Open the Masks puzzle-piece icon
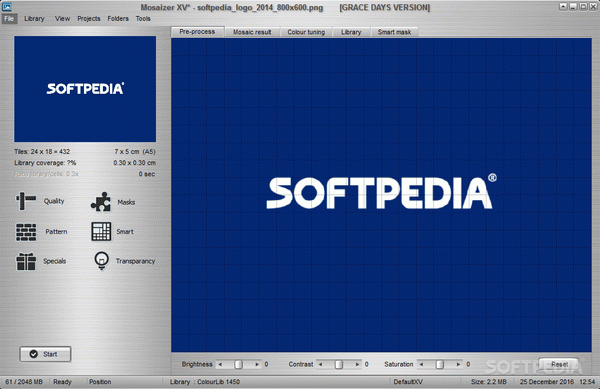Screen dimensions: 600x389 [x=101, y=202]
